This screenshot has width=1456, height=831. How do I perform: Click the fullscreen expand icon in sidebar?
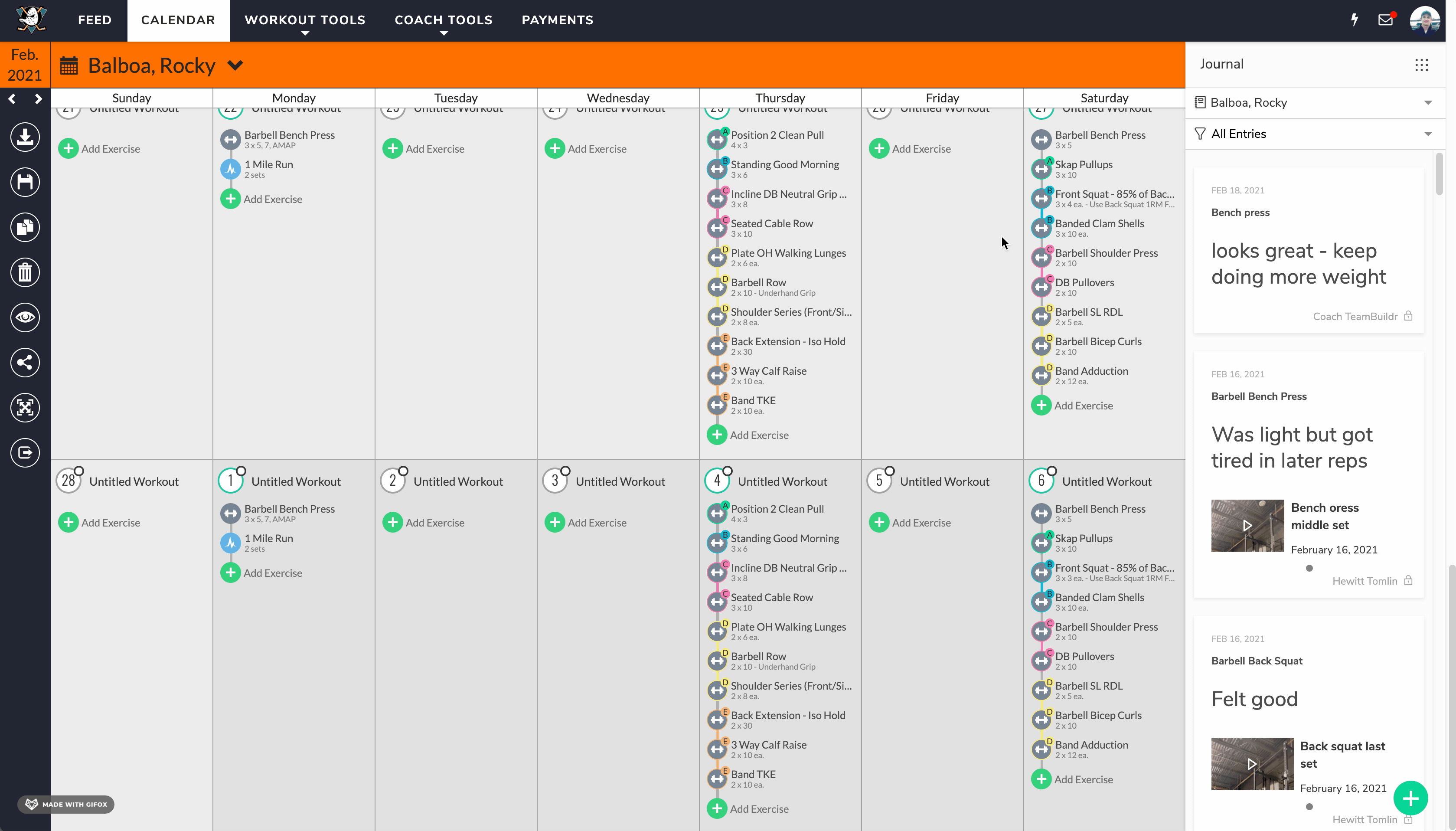(25, 408)
